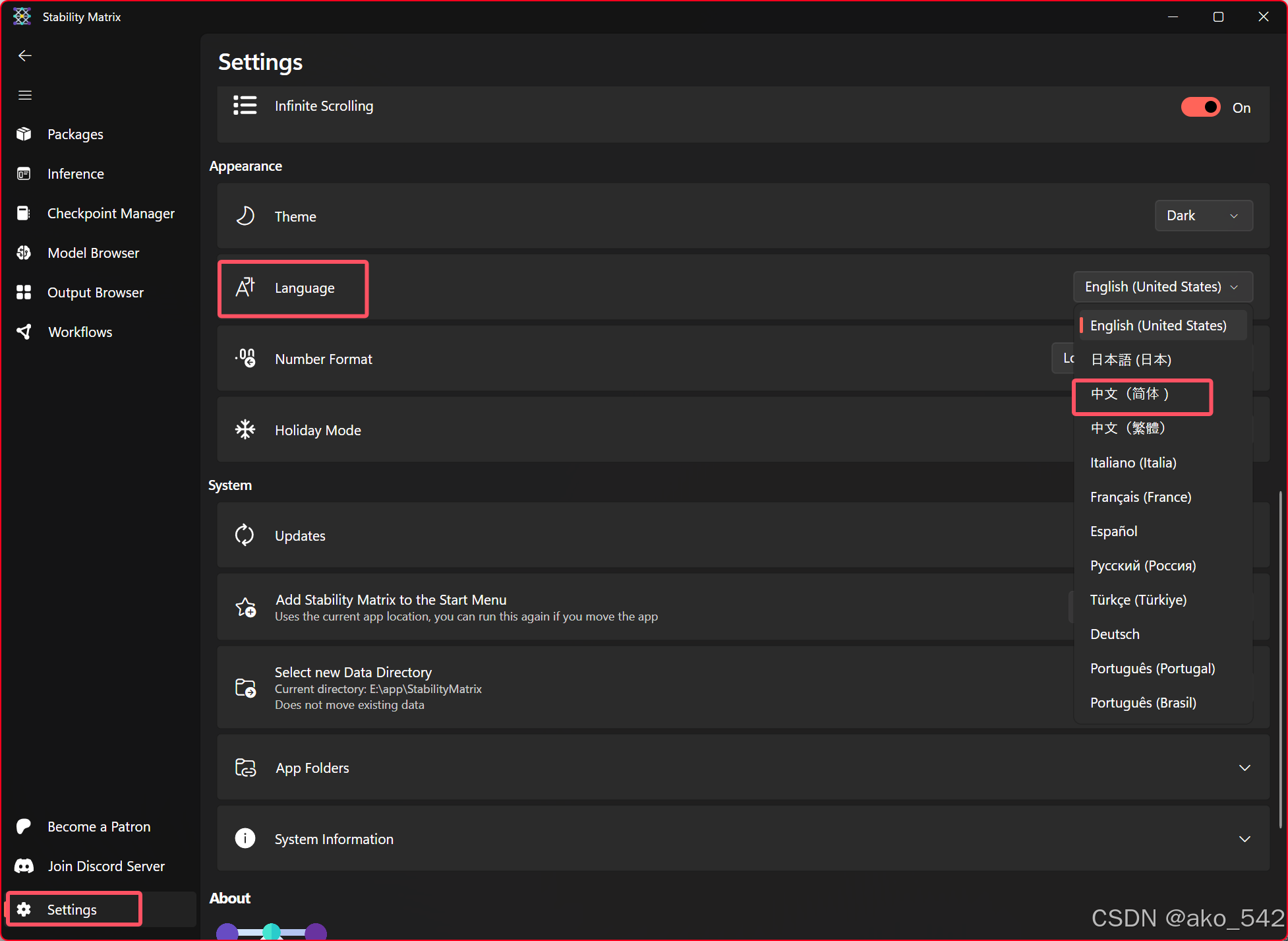
Task: Click the System Information info icon
Action: (x=245, y=838)
